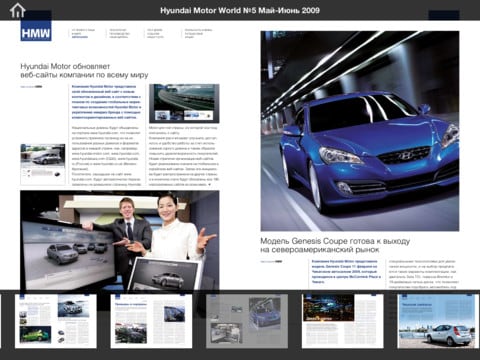Select the fourth header navigation column

199,33
